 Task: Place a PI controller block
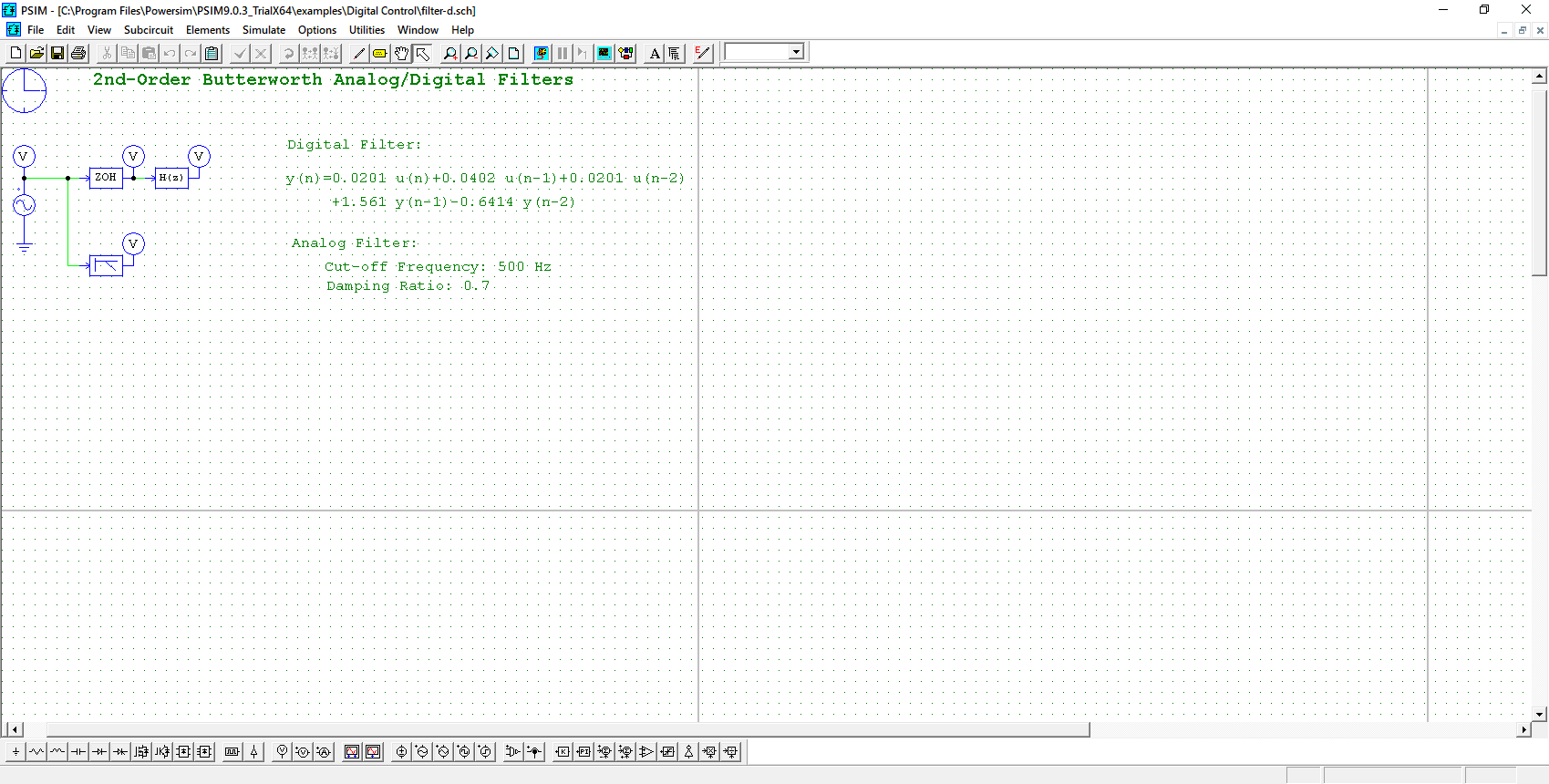point(583,751)
